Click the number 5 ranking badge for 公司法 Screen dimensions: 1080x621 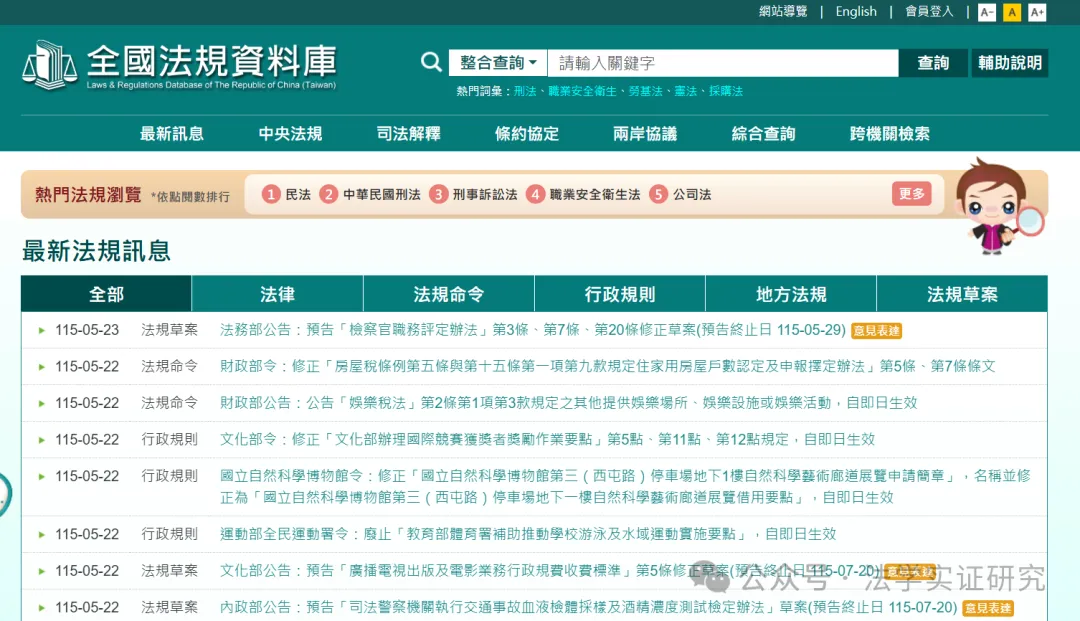(x=658, y=194)
